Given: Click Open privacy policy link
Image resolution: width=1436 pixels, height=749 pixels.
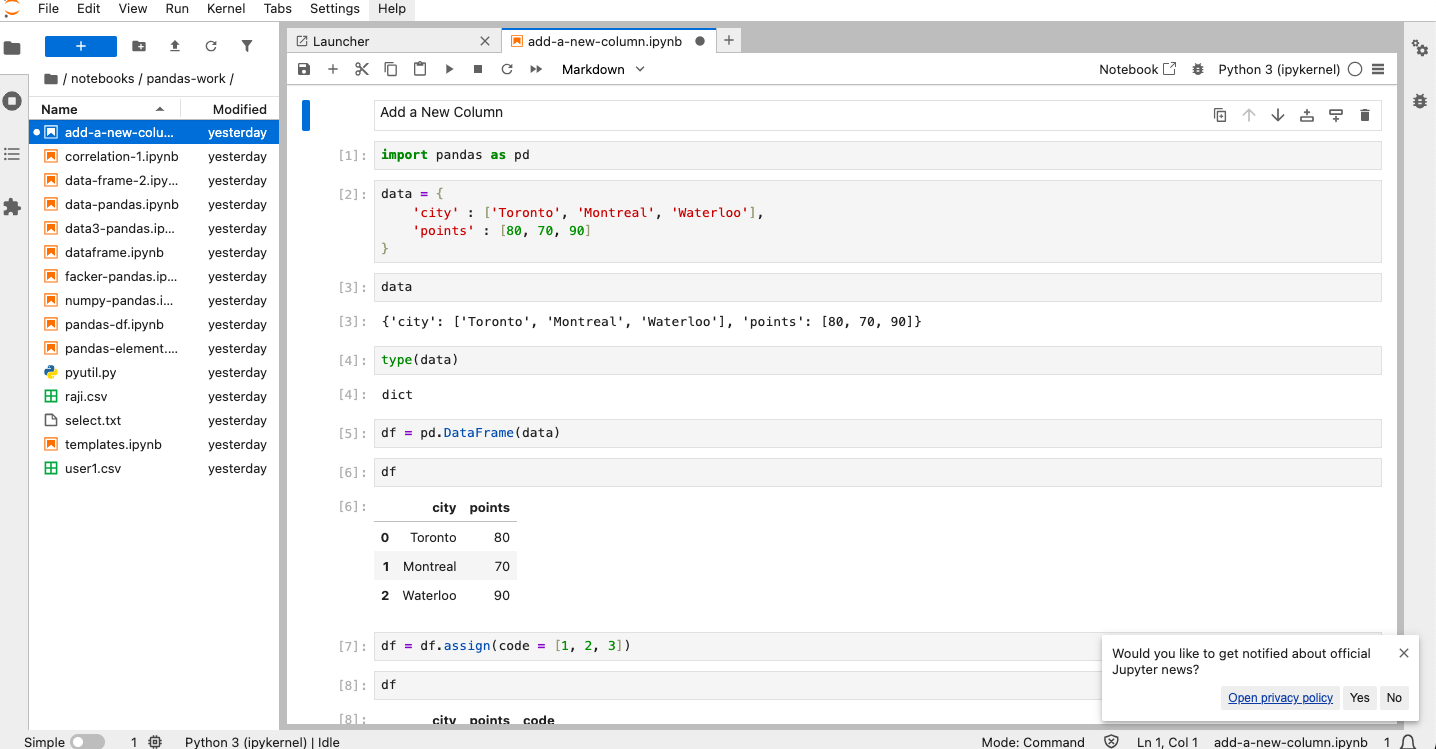Looking at the screenshot, I should point(1280,698).
